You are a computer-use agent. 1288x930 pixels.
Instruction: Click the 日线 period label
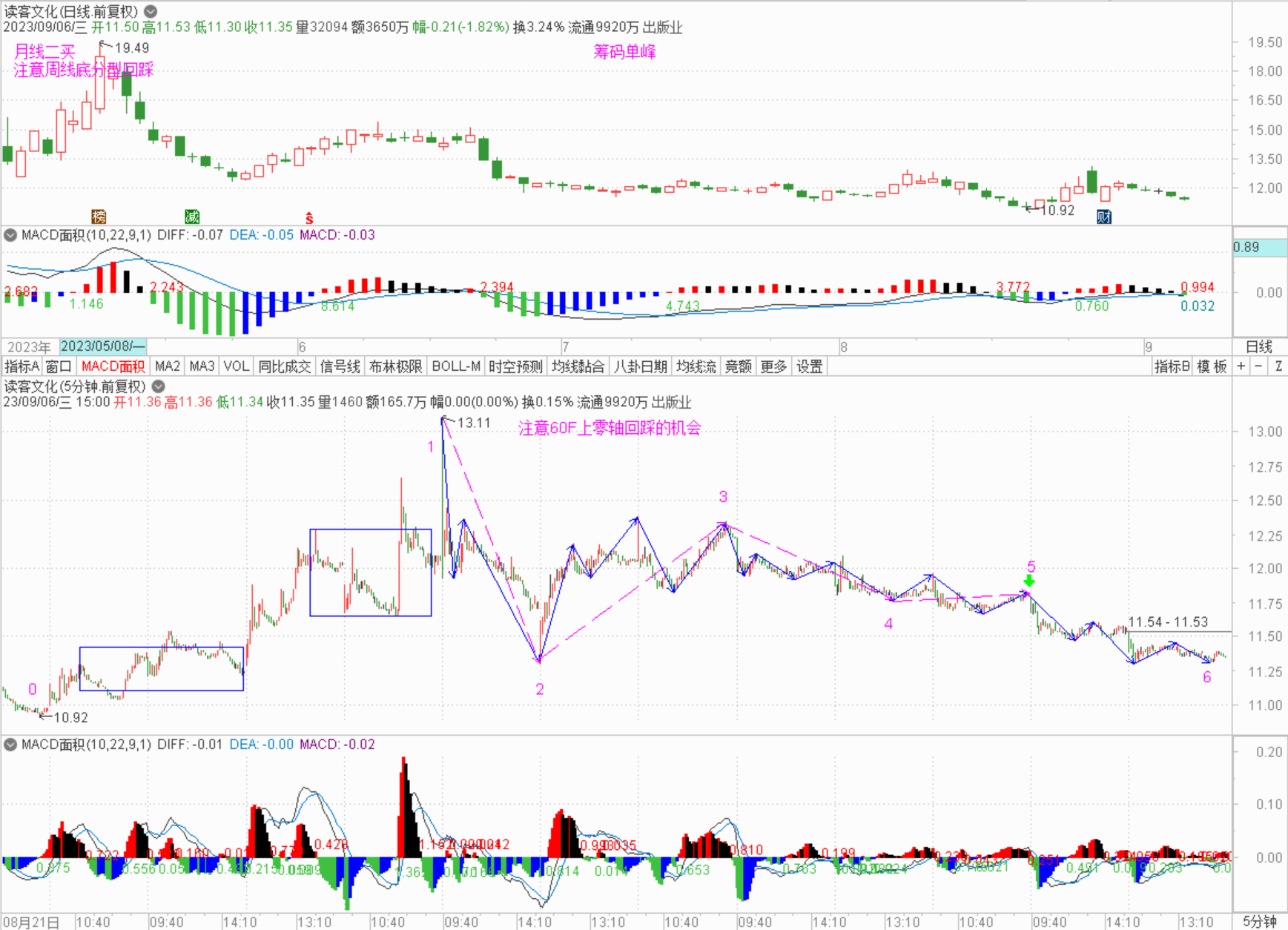tap(1258, 346)
